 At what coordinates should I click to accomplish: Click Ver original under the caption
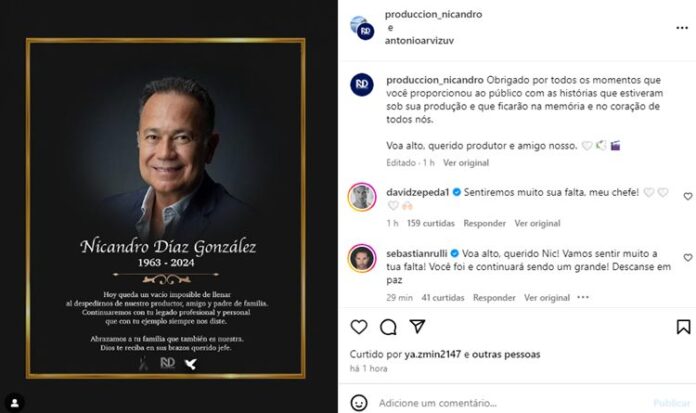(466, 163)
